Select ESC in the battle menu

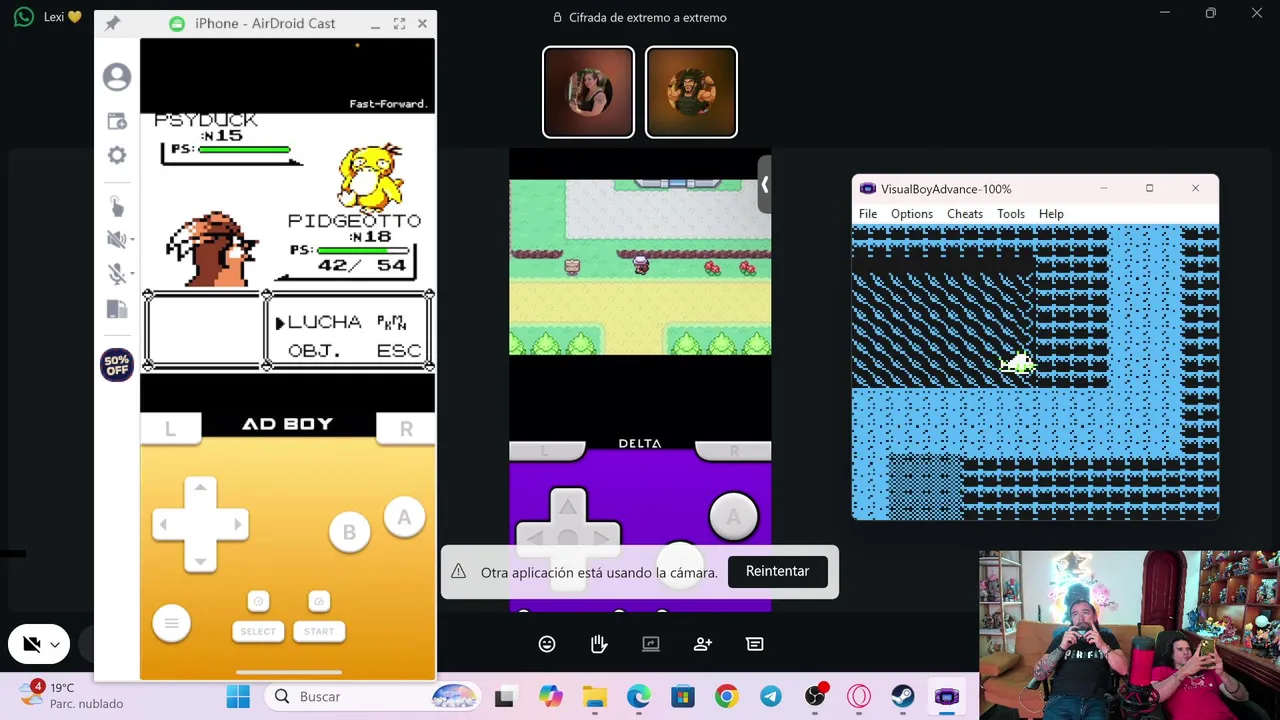coord(399,351)
